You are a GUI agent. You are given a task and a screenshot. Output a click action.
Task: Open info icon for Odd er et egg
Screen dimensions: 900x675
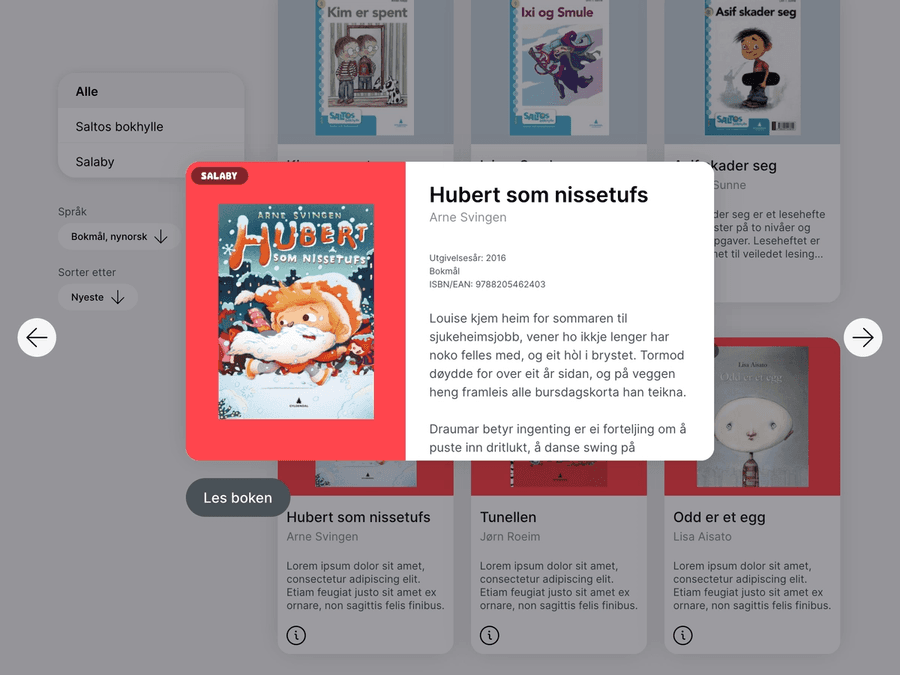click(683, 635)
